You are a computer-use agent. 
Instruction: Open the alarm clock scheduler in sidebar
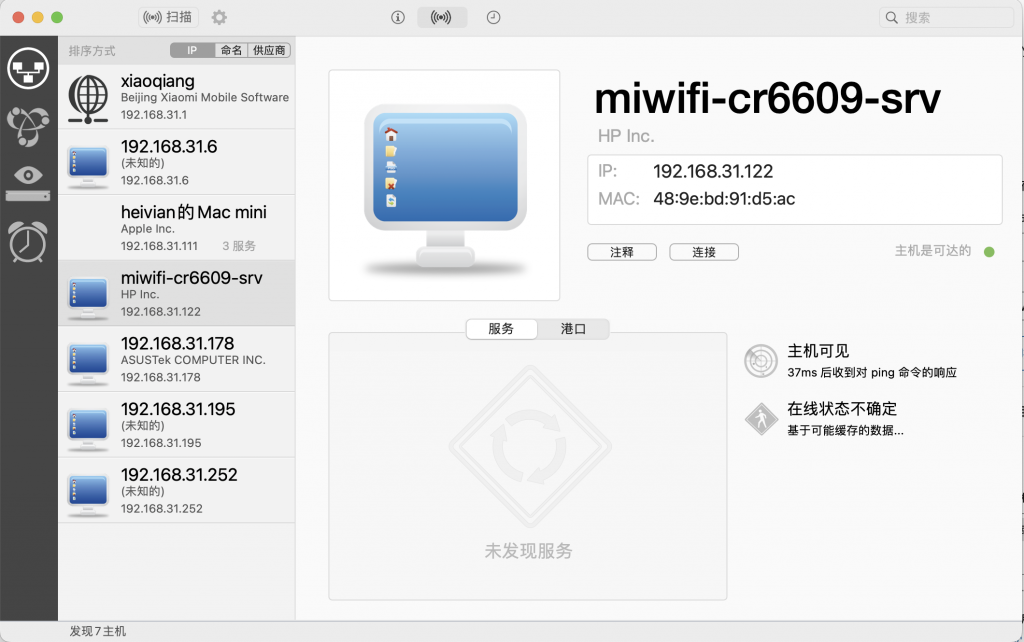(x=28, y=240)
